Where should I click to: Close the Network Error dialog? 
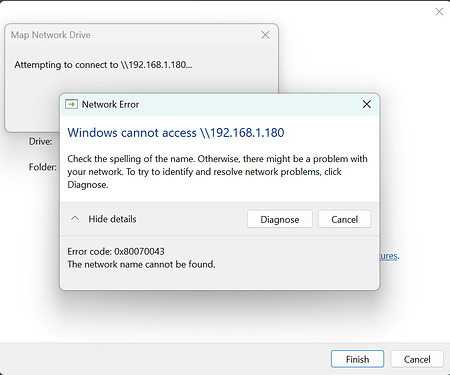click(x=367, y=104)
